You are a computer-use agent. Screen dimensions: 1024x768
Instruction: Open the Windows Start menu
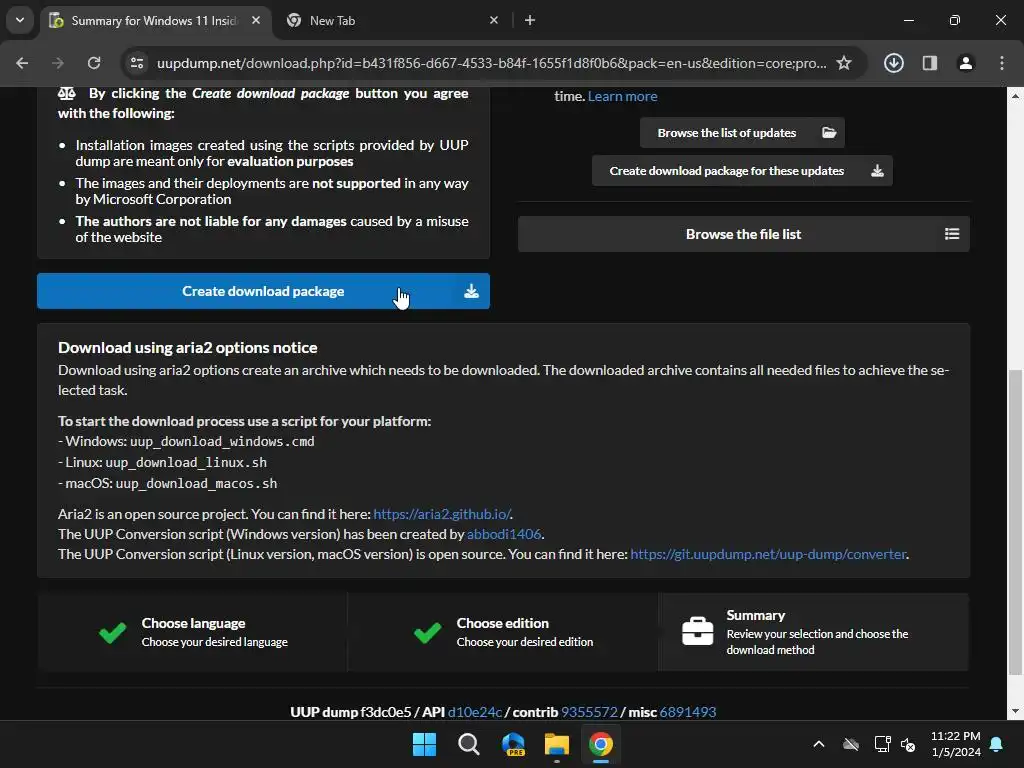click(424, 744)
